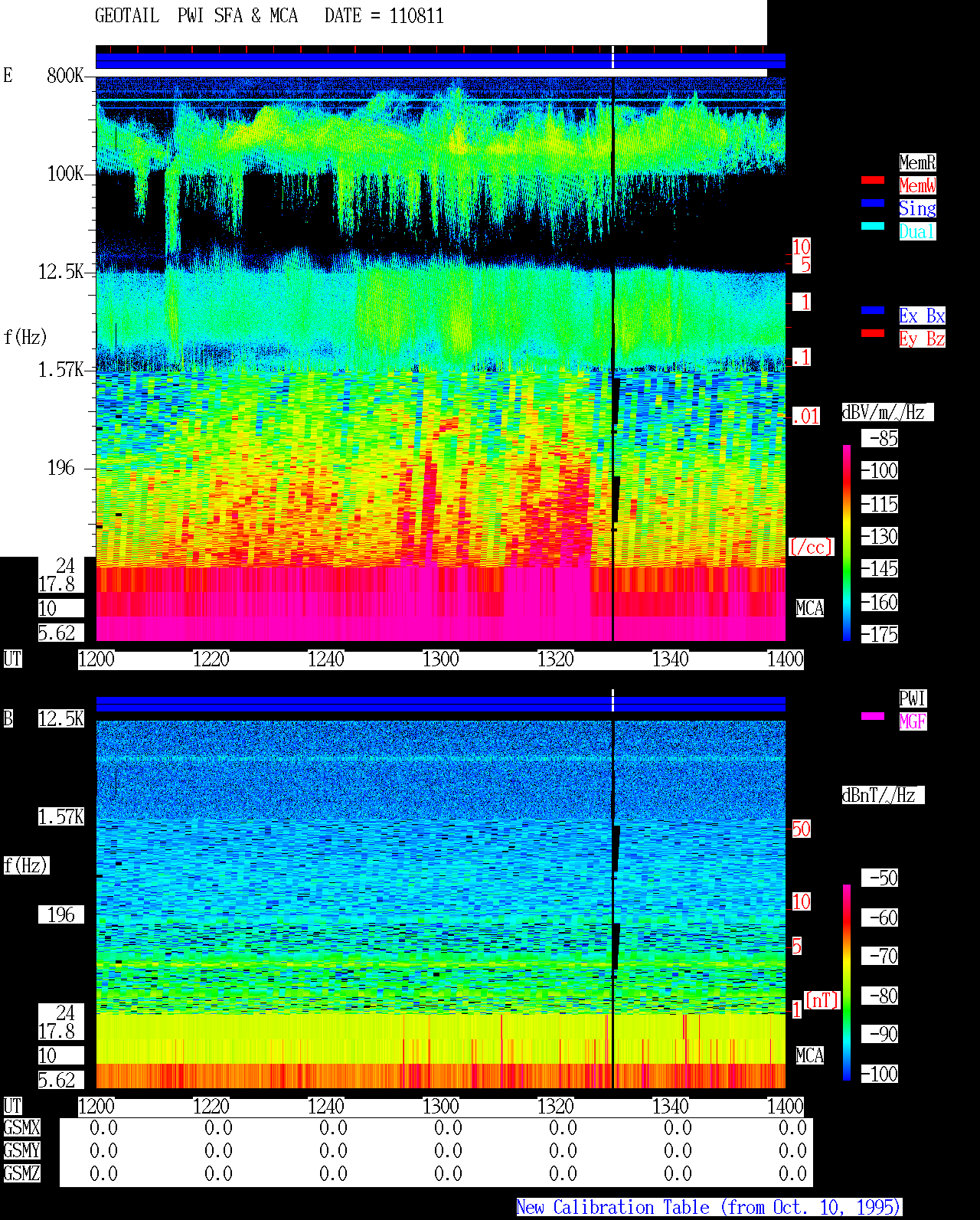This screenshot has width=980, height=1220.
Task: Click the '12.5K' label in E panel
Action: click(61, 271)
